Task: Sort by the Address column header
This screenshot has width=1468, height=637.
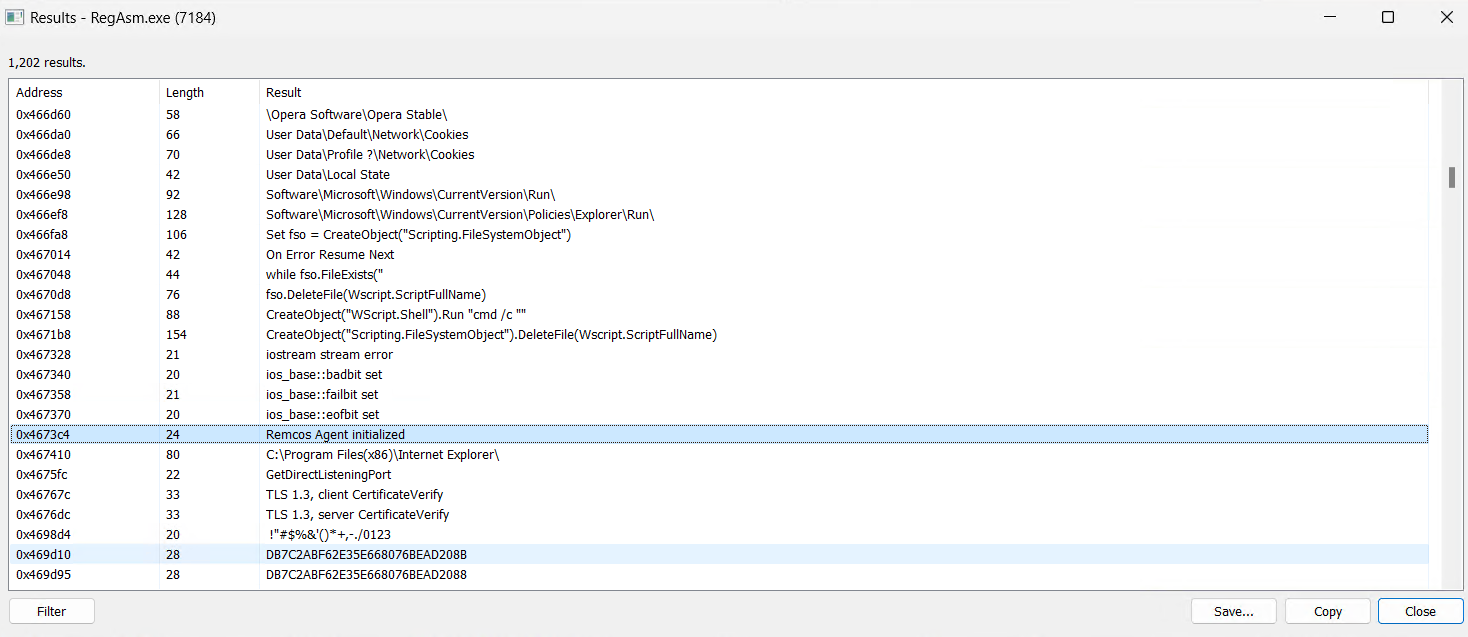Action: pos(40,93)
